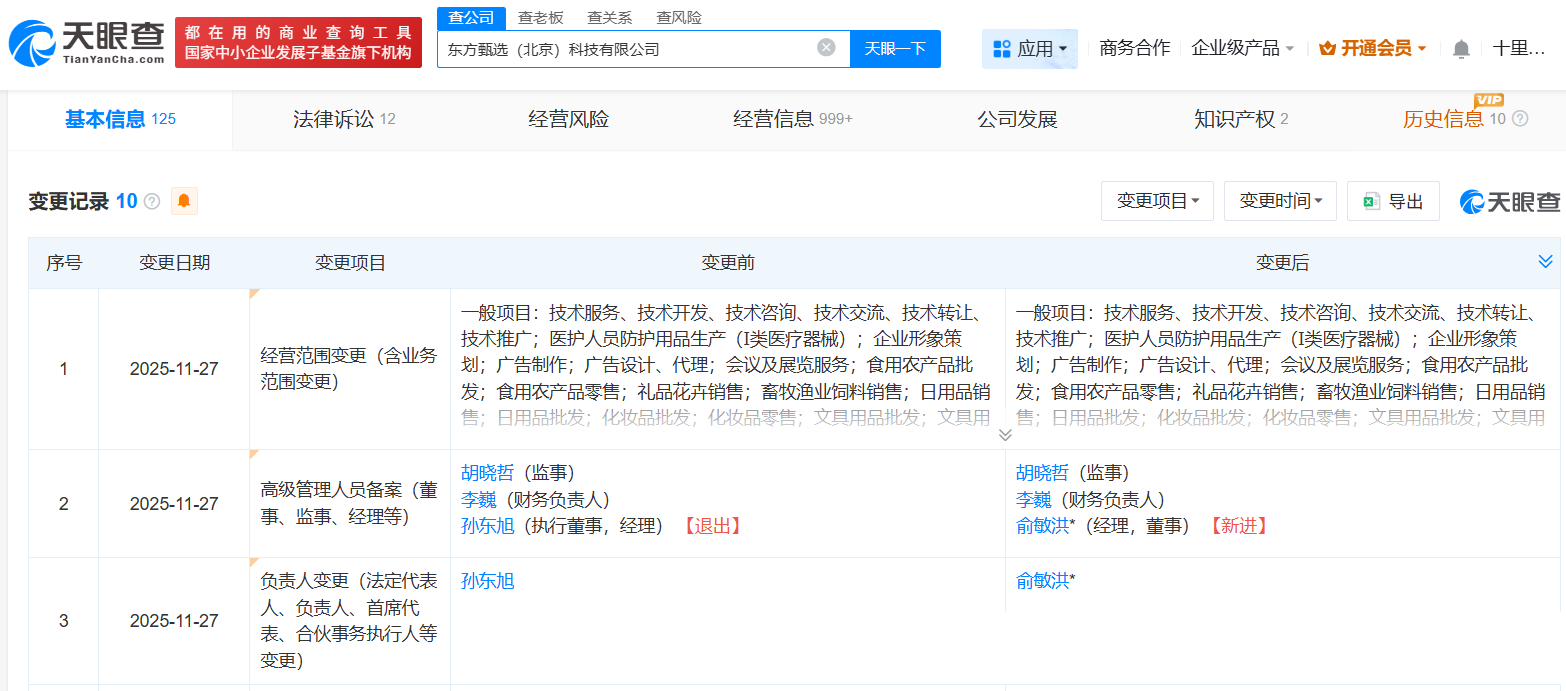
Task: Click the 天眼一下 search button
Action: 895,48
